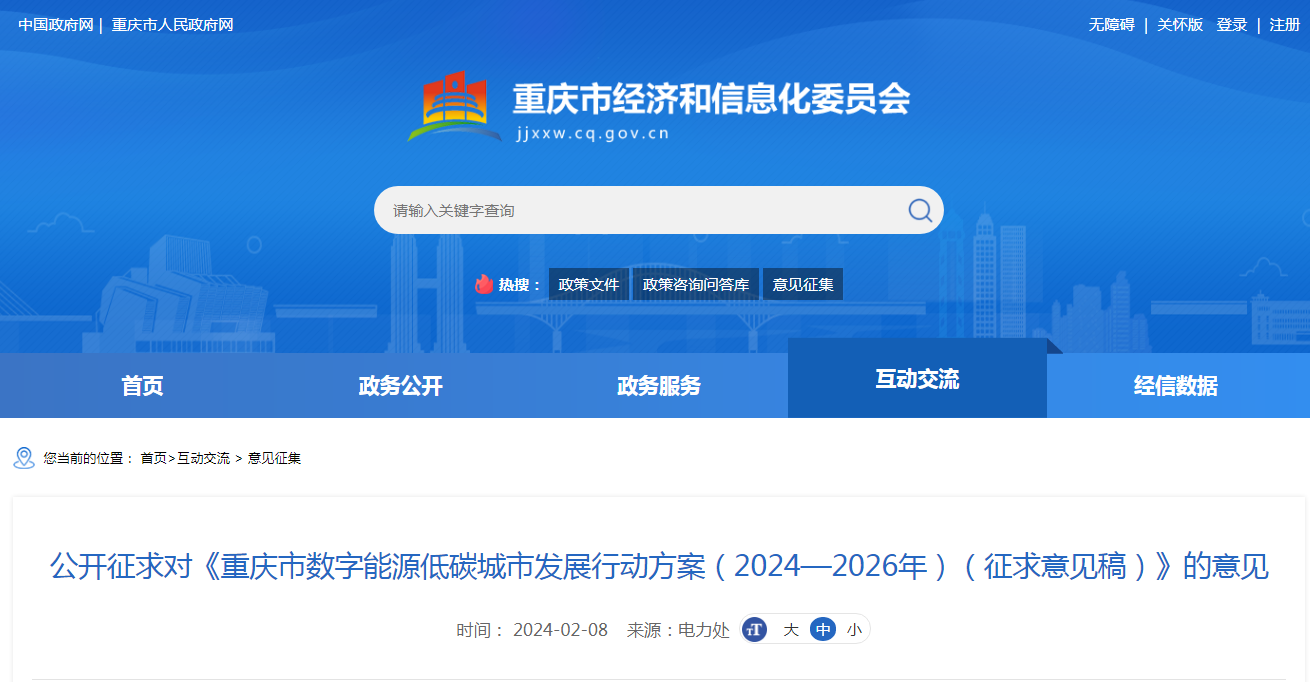
Task: Open the 政务公开 navigation tab
Action: (400, 386)
